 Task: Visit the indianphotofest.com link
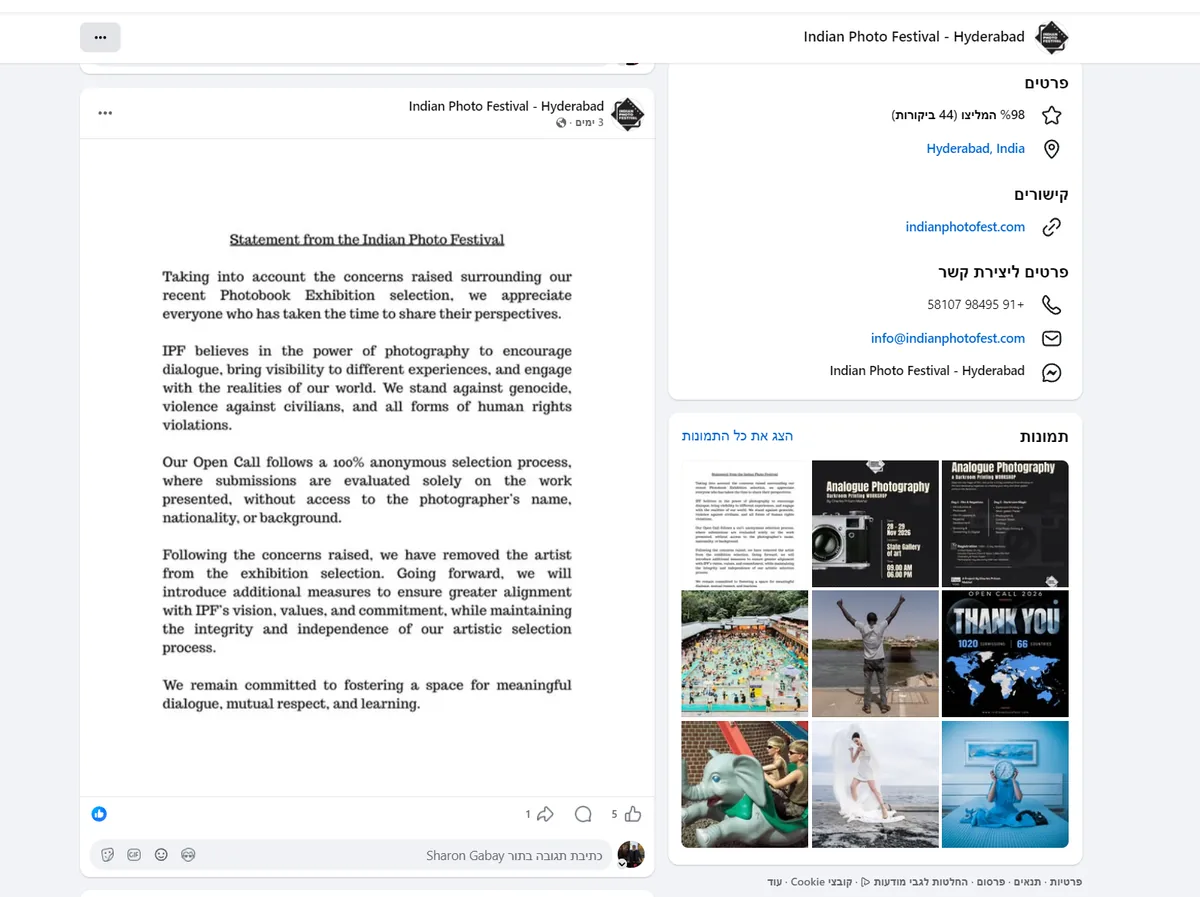pyautogui.click(x=965, y=227)
